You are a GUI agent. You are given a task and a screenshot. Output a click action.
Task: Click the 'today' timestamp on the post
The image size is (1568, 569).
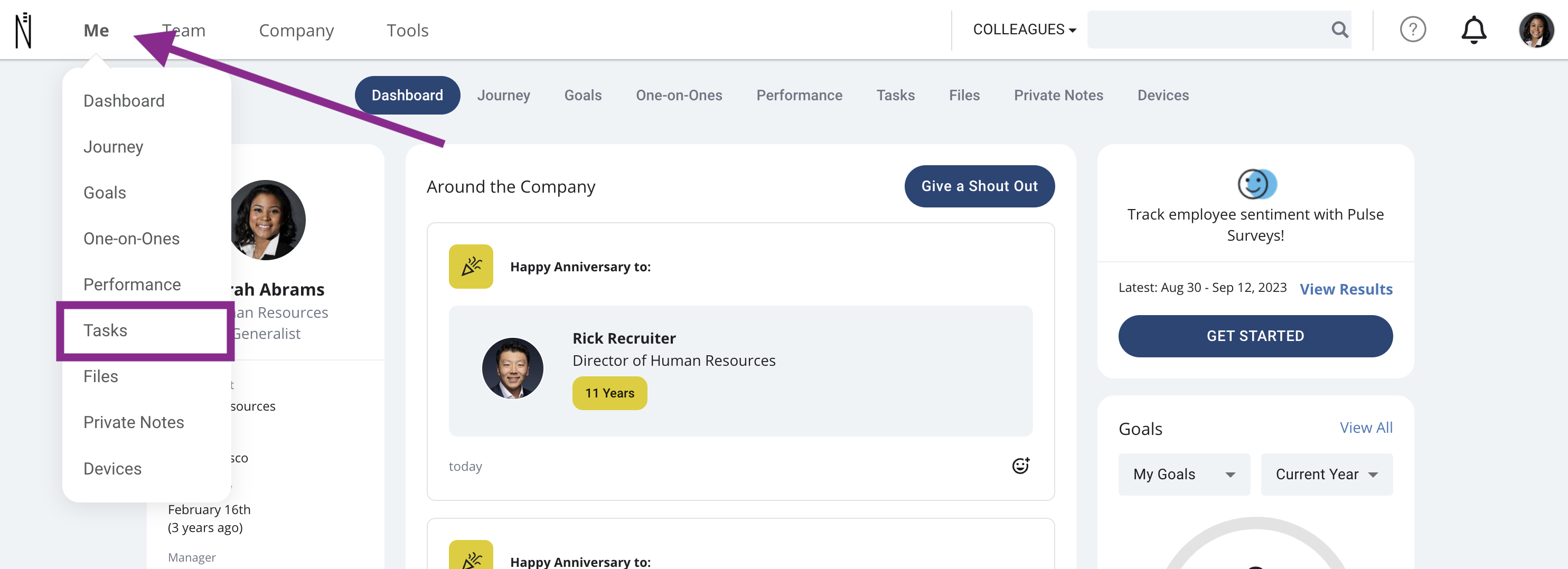coord(465,466)
